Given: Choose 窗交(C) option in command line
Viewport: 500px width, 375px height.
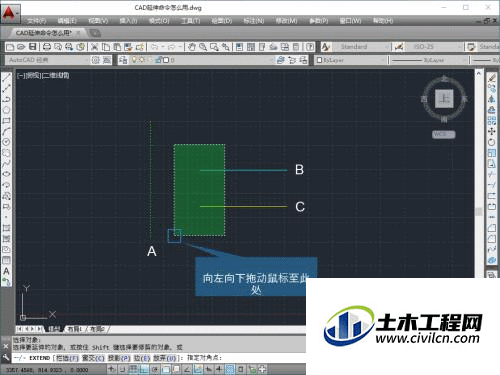Looking at the screenshot, I should pos(93,358).
